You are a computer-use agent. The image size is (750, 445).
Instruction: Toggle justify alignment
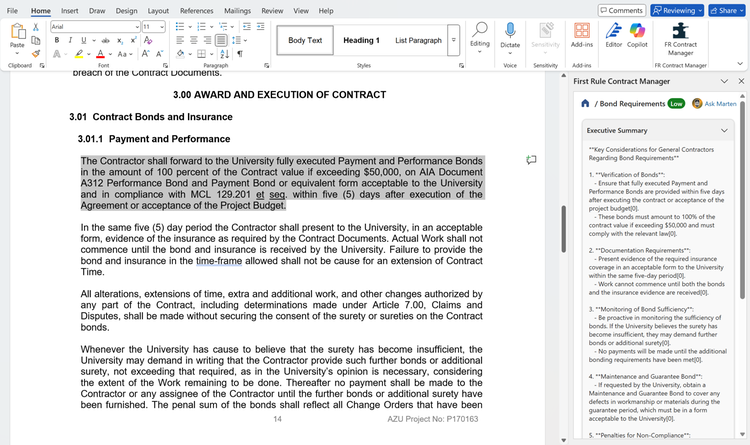point(221,41)
